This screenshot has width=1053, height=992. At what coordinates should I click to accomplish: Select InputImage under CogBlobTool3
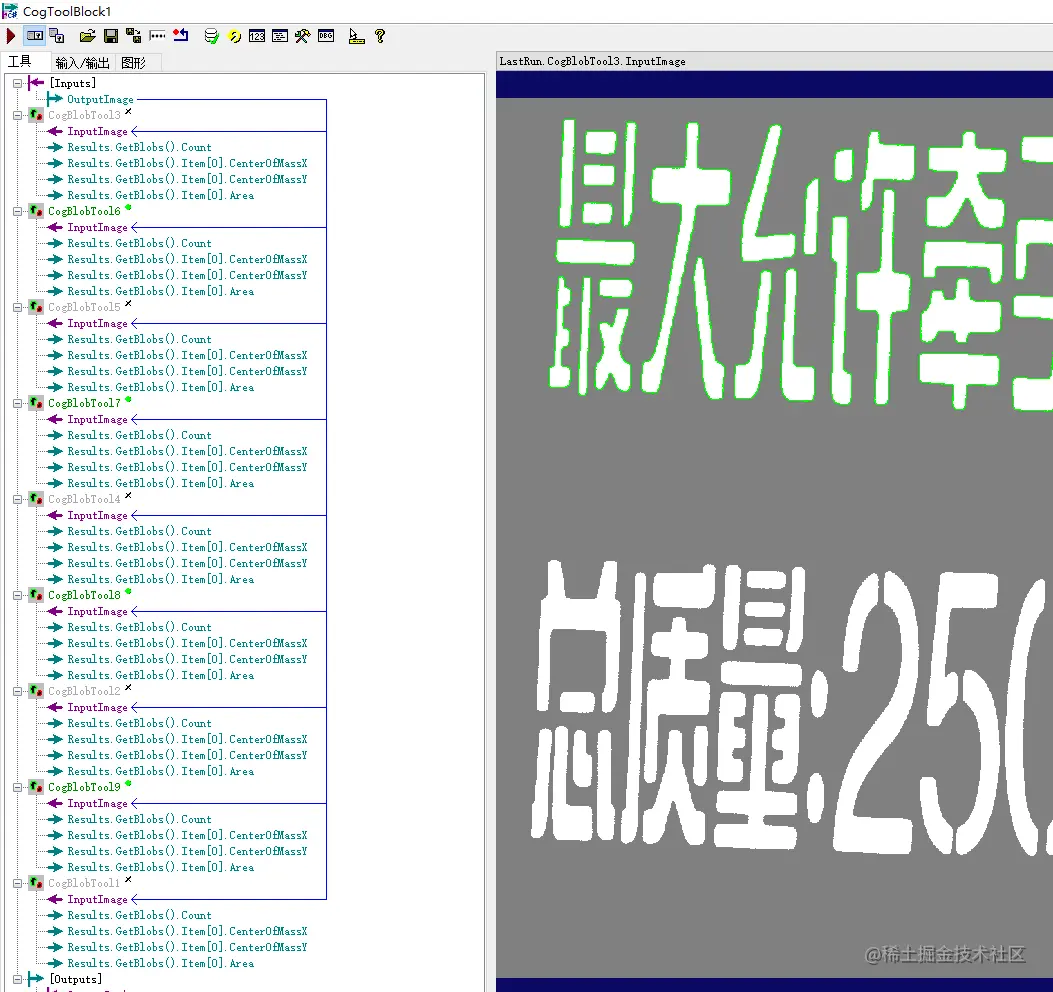point(97,132)
